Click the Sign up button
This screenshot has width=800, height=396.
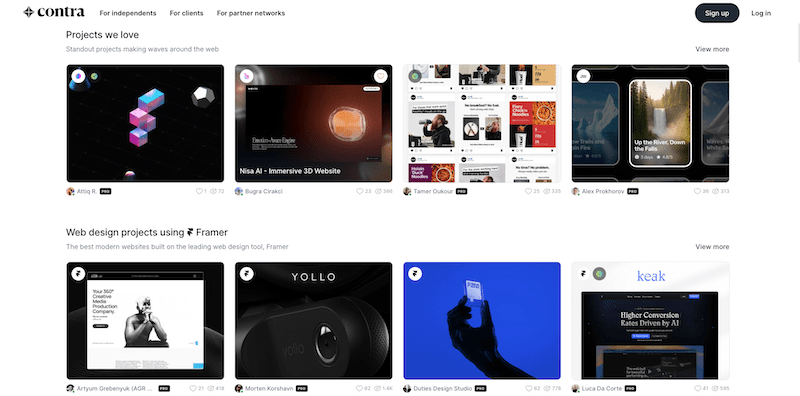[x=717, y=13]
